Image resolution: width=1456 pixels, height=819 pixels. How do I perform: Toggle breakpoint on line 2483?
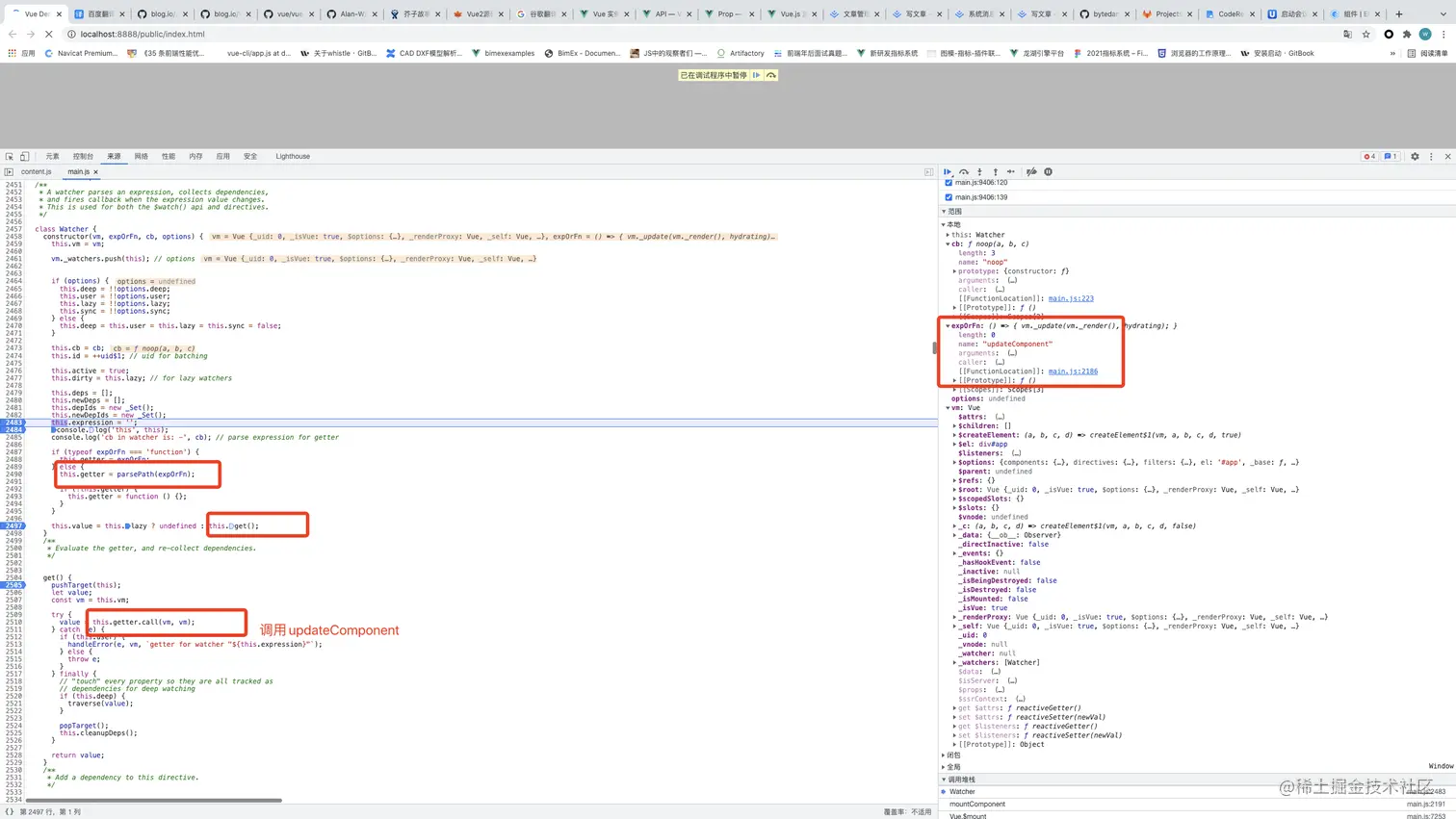(13, 422)
